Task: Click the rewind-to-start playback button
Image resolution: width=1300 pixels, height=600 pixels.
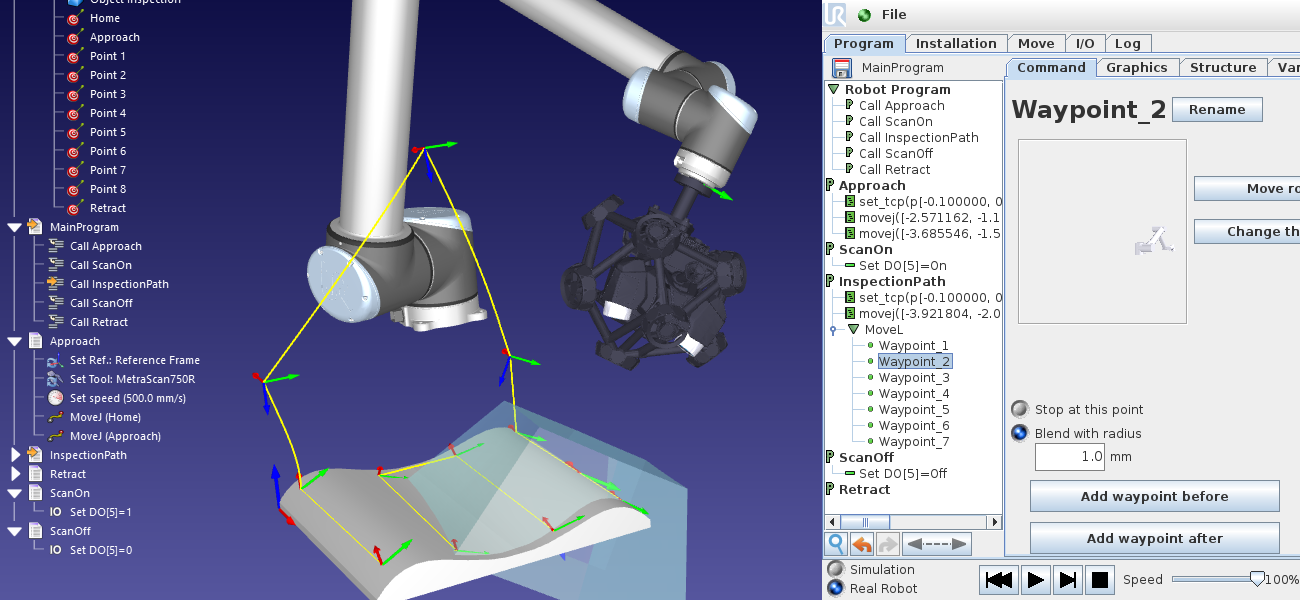Action: tap(998, 580)
